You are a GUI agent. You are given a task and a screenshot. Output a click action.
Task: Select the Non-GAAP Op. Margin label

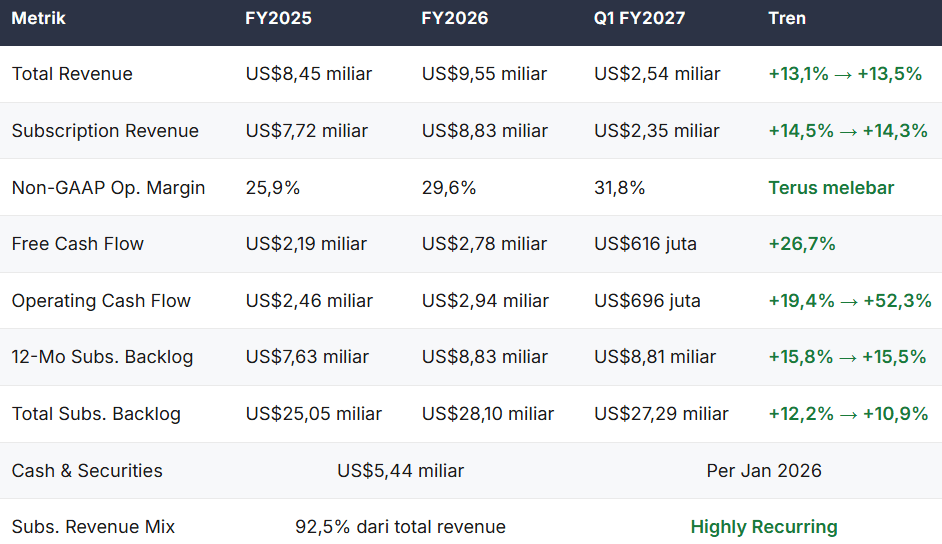109,188
